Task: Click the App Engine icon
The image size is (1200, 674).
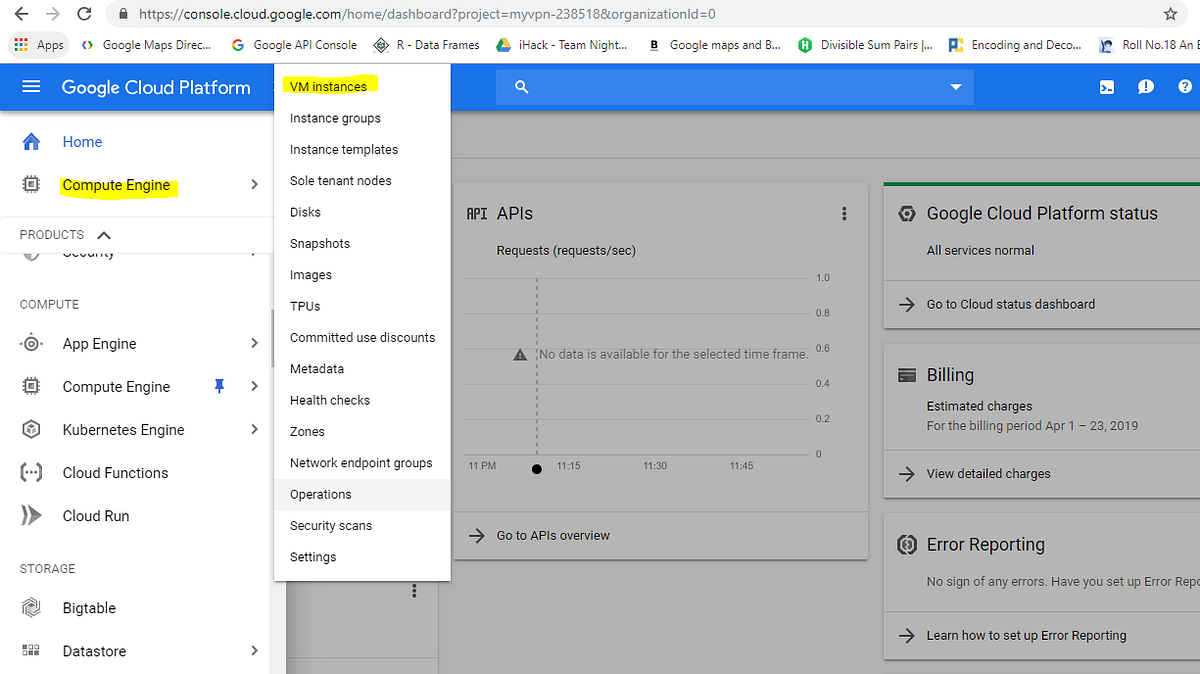Action: pos(31,343)
